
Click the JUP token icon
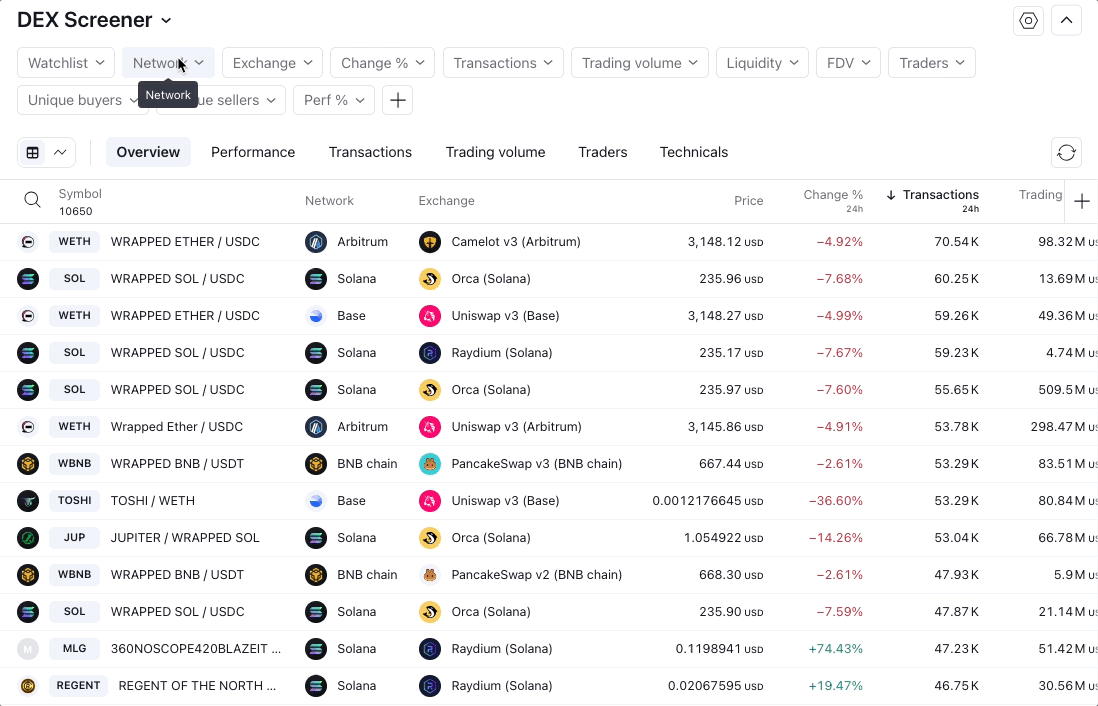tap(28, 538)
